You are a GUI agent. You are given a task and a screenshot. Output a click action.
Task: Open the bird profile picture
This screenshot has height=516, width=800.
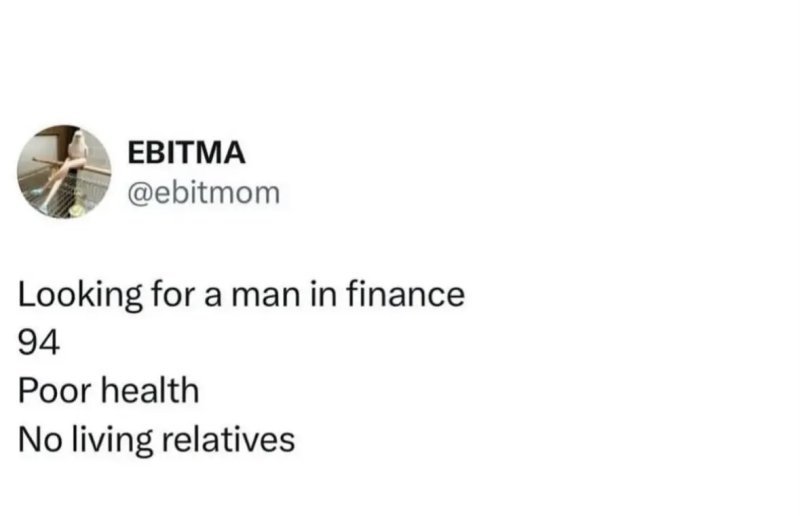64,171
